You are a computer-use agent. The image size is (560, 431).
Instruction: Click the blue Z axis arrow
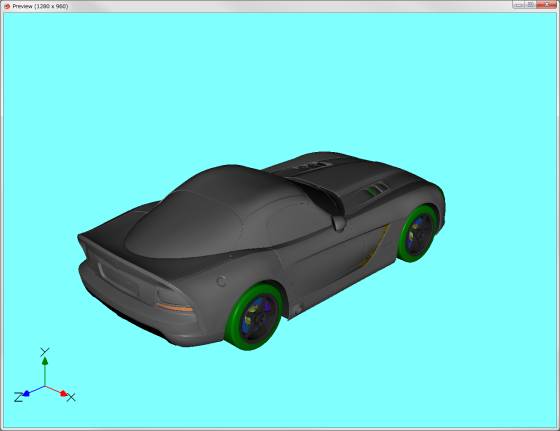click(x=26, y=394)
